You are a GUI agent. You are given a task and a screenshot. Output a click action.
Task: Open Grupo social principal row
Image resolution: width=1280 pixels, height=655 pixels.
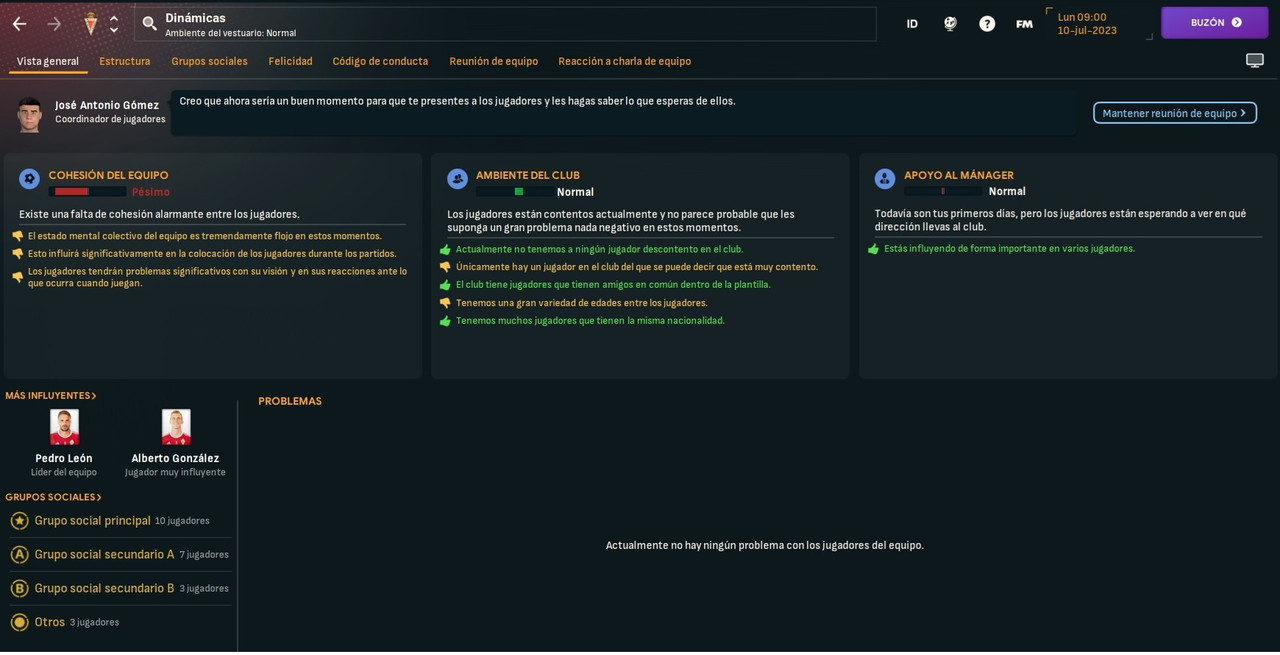pyautogui.click(x=120, y=521)
